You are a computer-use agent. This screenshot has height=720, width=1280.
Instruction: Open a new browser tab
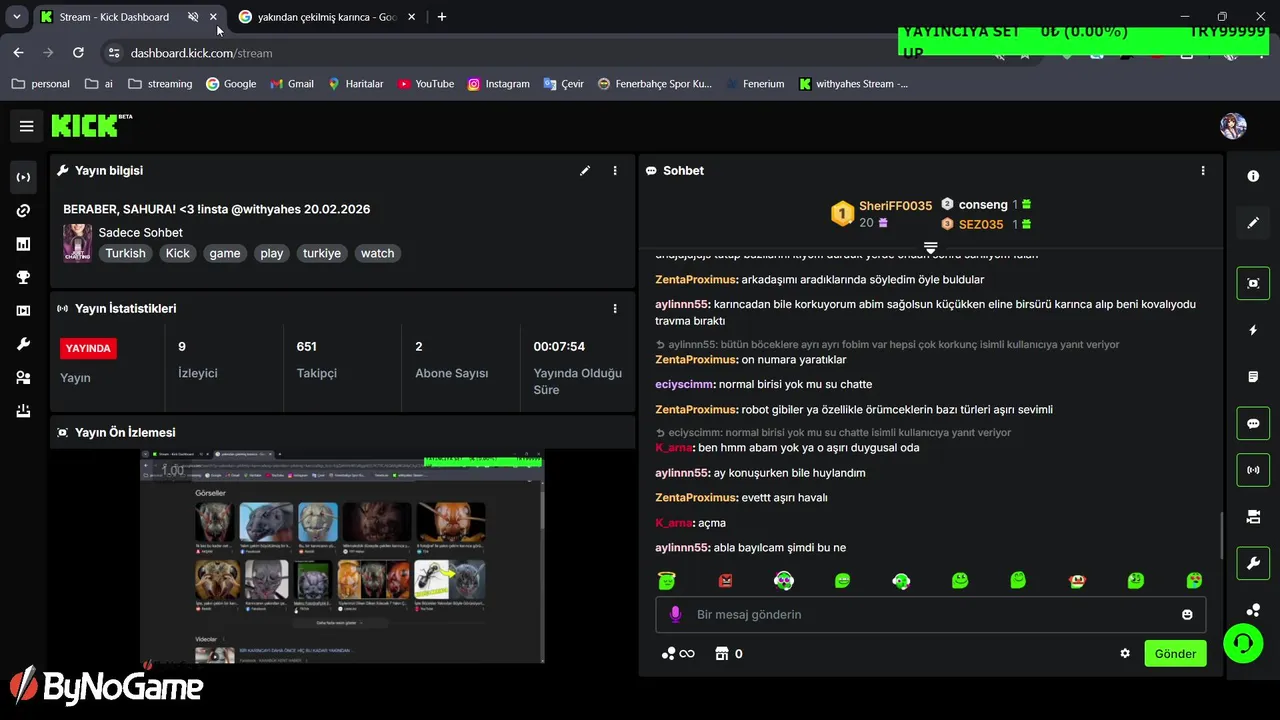[442, 17]
